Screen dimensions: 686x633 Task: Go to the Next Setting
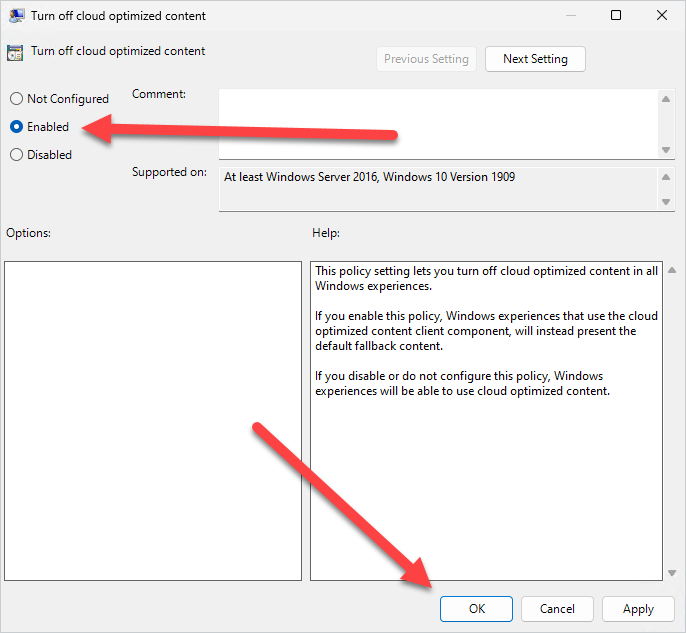point(535,59)
